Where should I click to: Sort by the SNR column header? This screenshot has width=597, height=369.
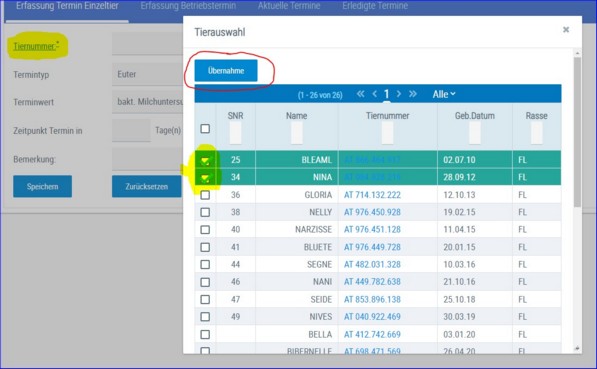click(x=235, y=116)
